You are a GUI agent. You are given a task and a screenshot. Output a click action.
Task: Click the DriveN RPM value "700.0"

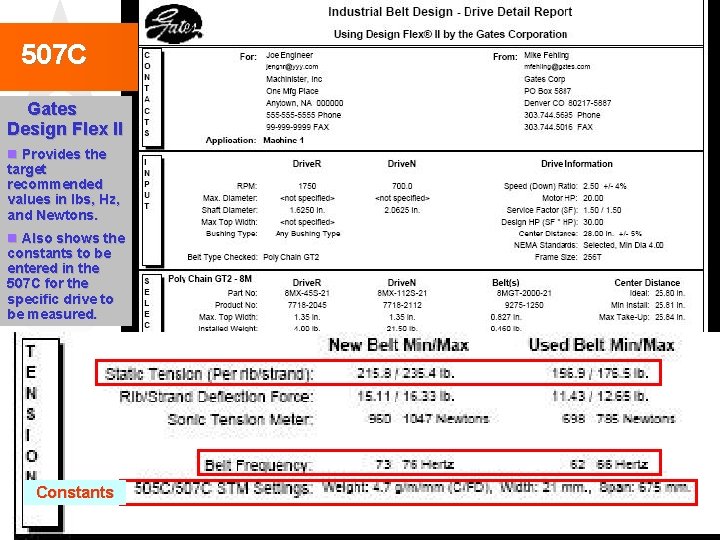[402, 186]
